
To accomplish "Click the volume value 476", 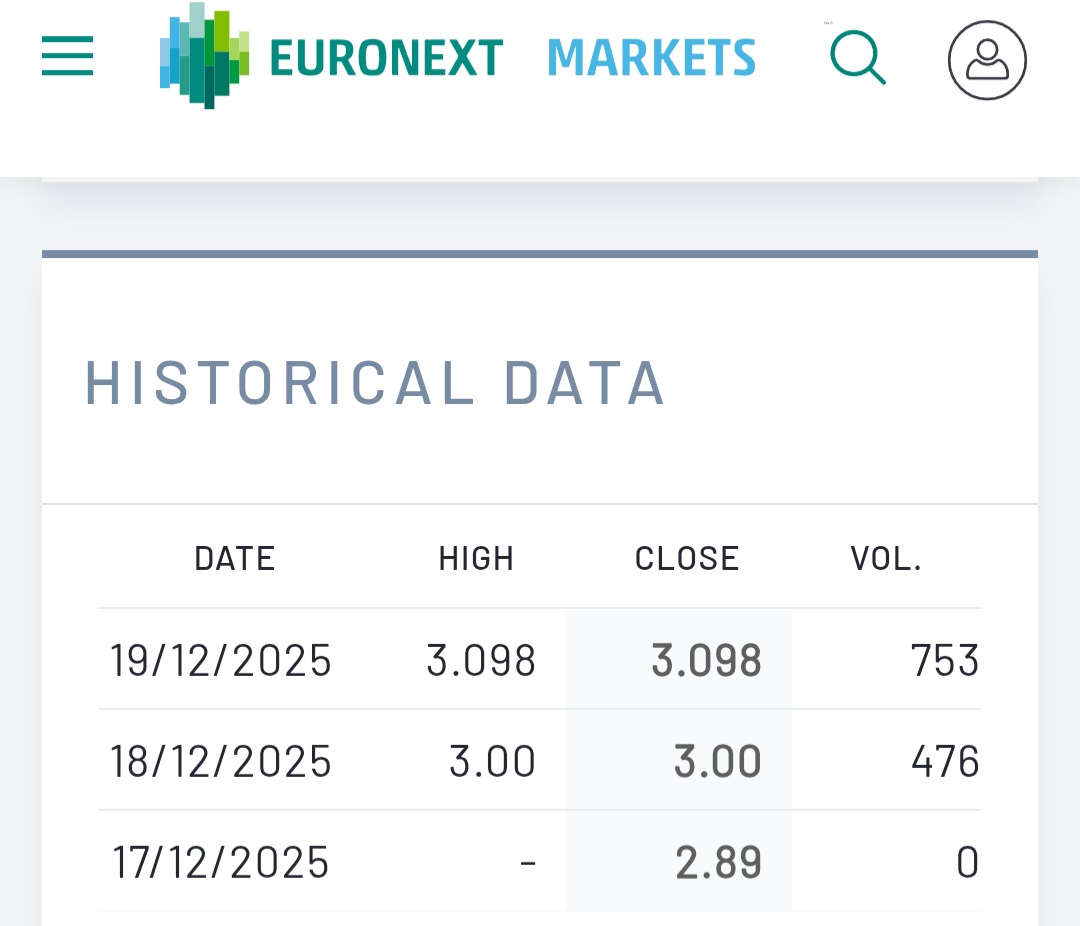I will coord(944,762).
